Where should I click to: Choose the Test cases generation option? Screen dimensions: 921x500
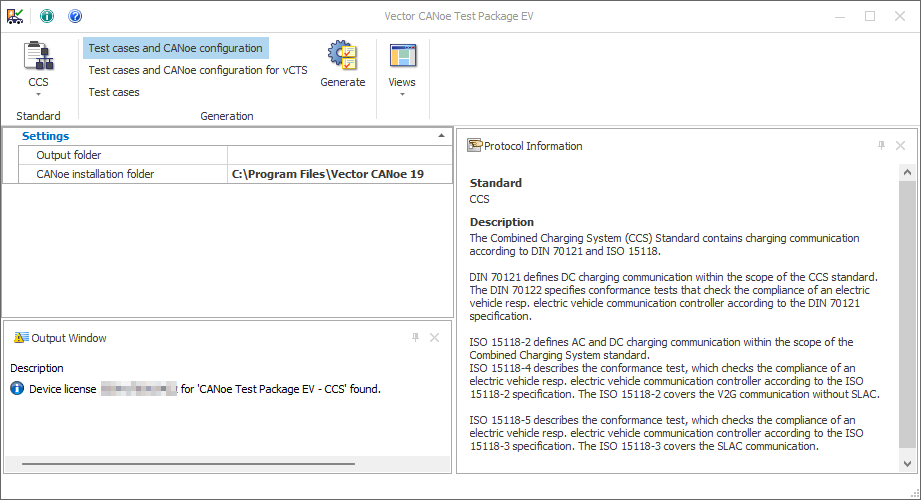[114, 92]
